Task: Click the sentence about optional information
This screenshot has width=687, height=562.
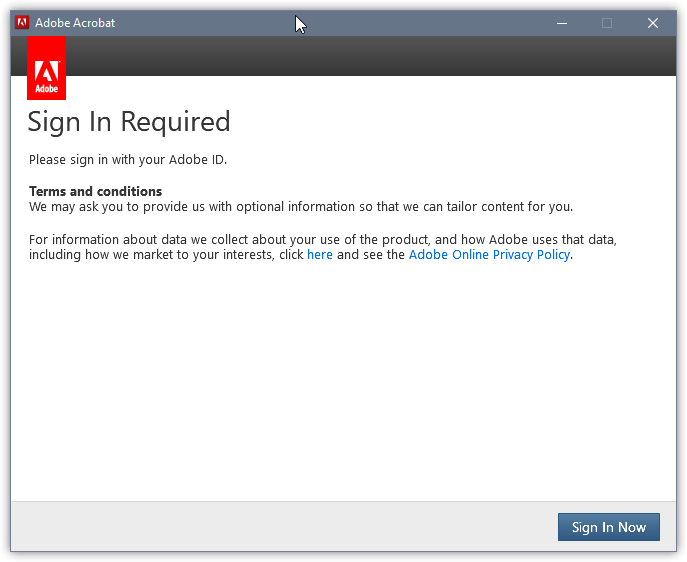Action: [301, 207]
